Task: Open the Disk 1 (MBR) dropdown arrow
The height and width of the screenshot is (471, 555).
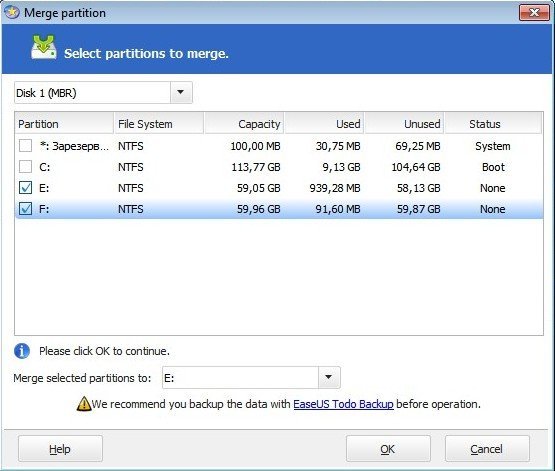Action: pyautogui.click(x=181, y=92)
